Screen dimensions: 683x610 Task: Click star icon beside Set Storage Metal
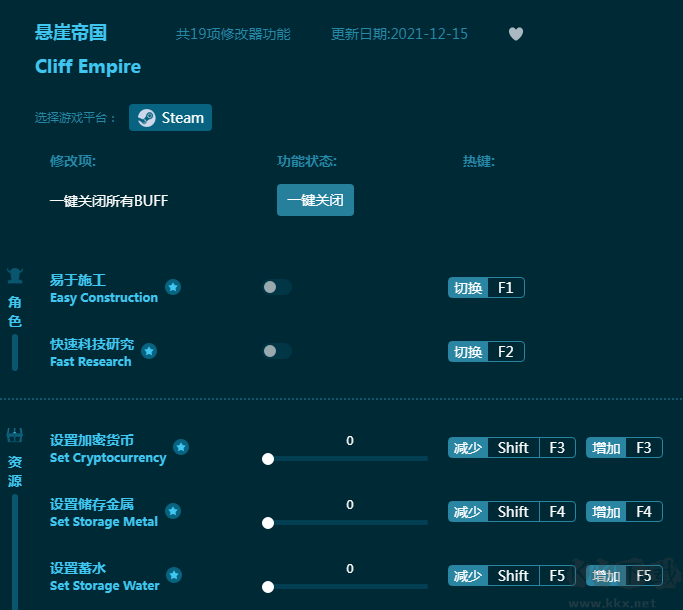[x=173, y=511]
